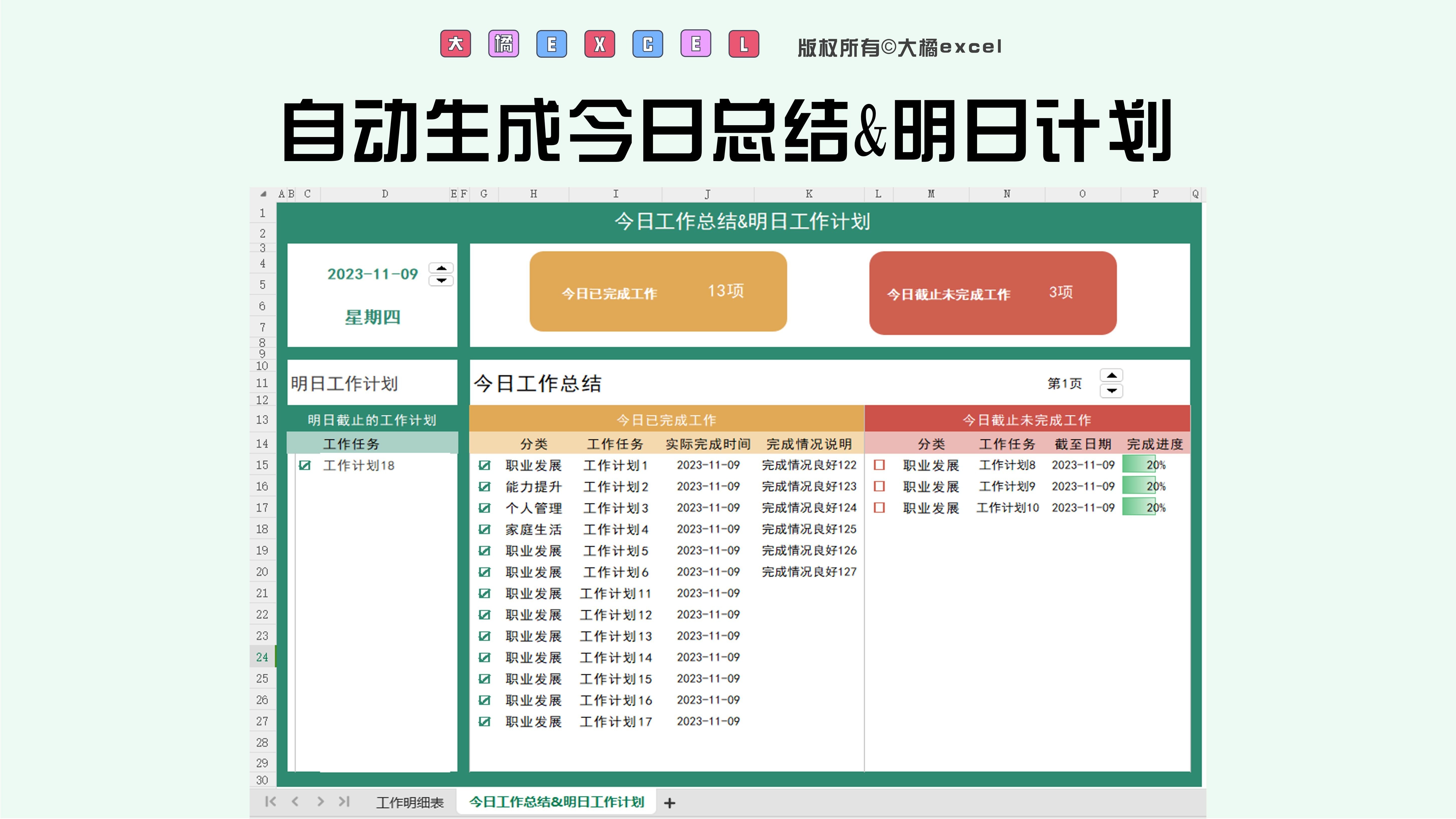Open the 工作明细表 sheet tab
Screen dimensions: 1456x819
click(x=410, y=803)
